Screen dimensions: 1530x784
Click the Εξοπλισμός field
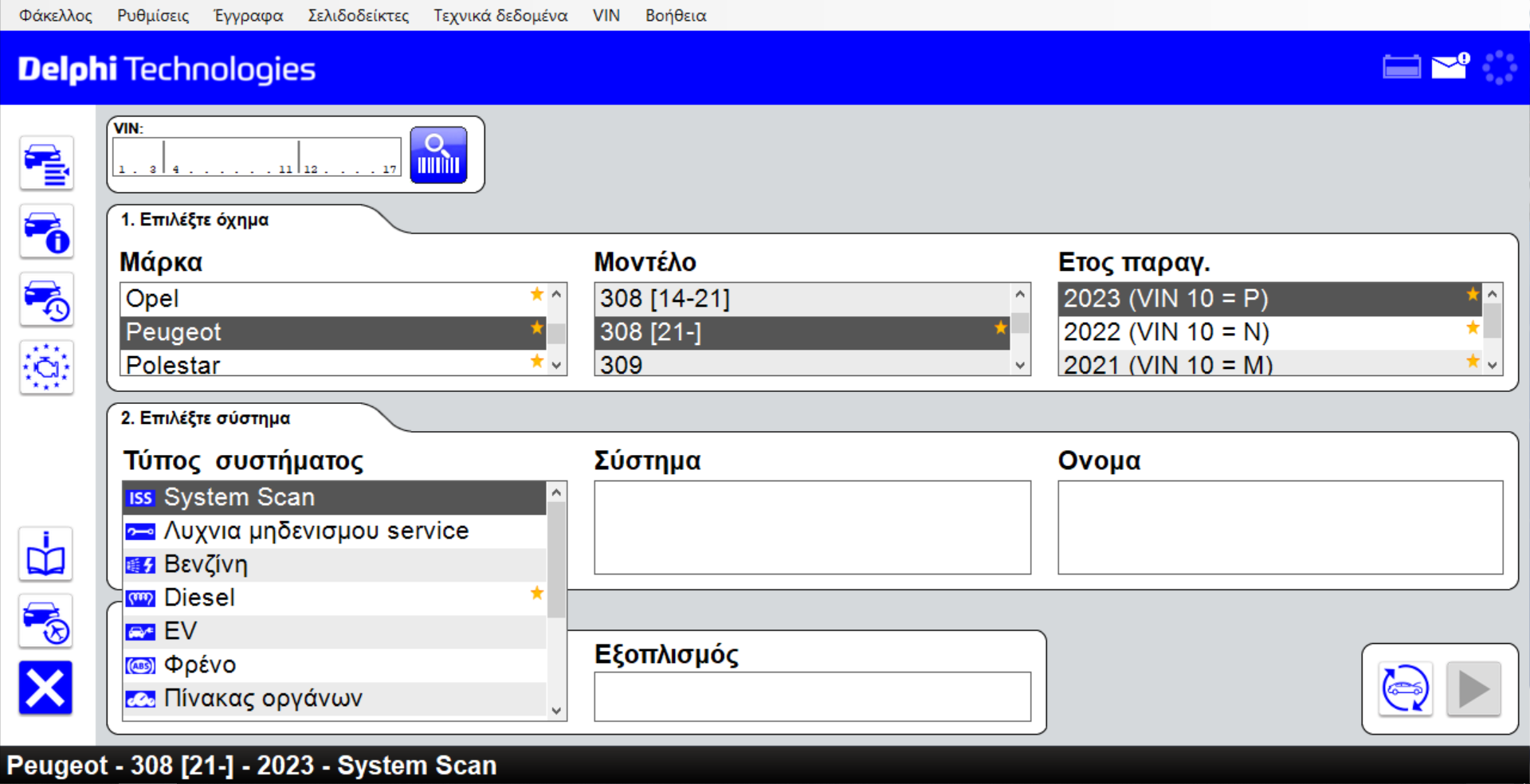pos(813,696)
